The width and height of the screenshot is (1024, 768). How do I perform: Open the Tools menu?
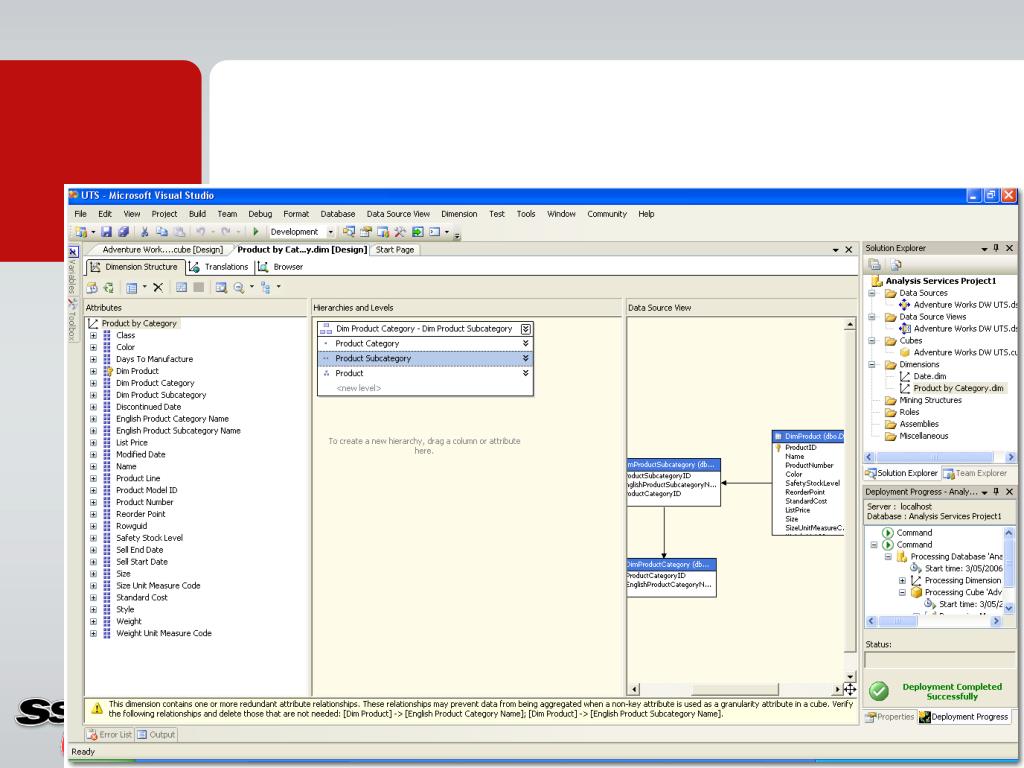526,214
